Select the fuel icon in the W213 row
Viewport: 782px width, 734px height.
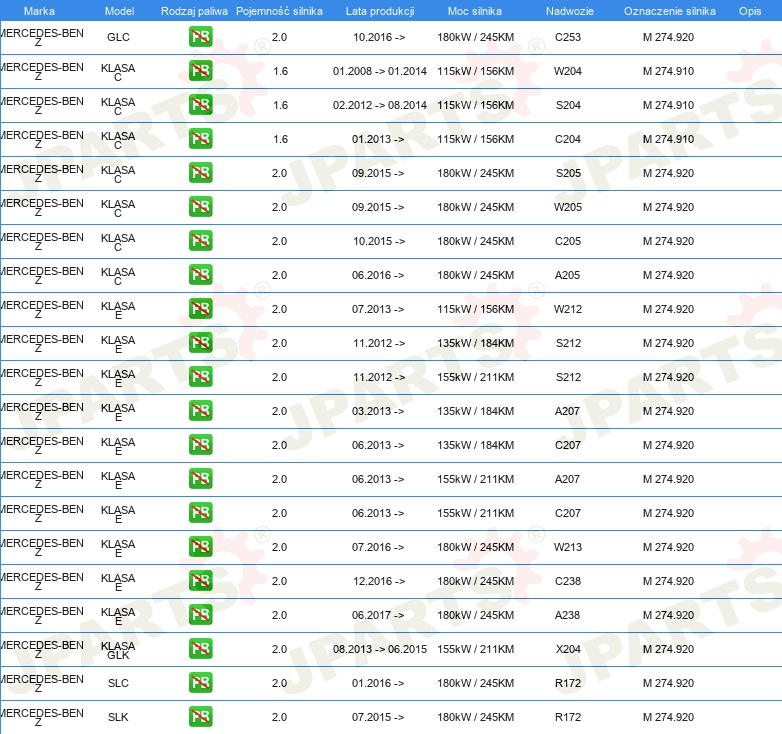pyautogui.click(x=200, y=548)
